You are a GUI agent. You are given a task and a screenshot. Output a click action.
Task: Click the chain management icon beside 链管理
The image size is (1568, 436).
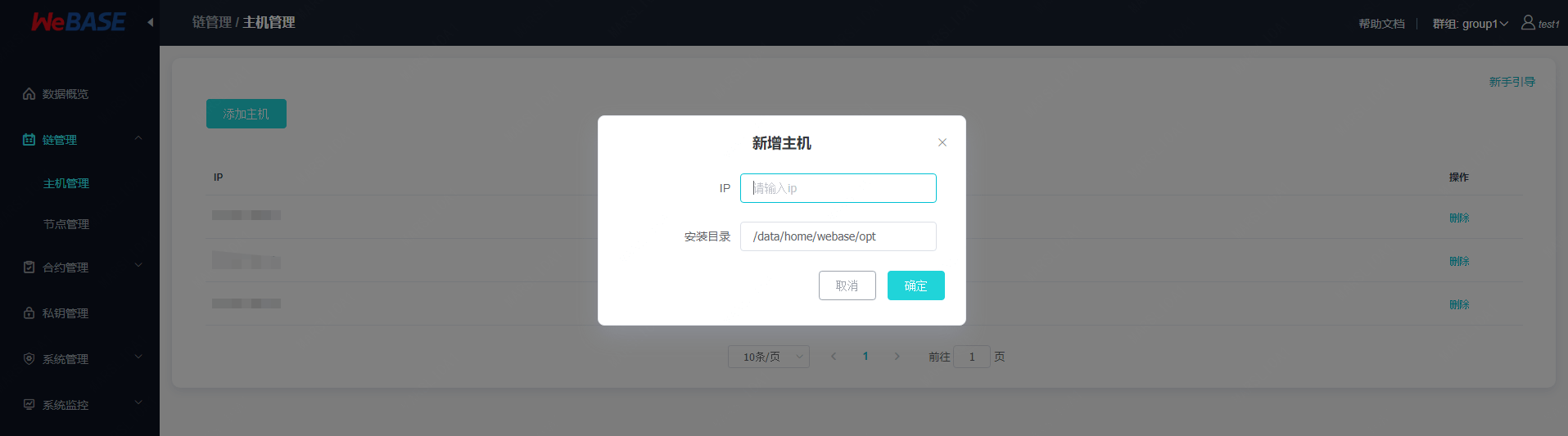[29, 140]
